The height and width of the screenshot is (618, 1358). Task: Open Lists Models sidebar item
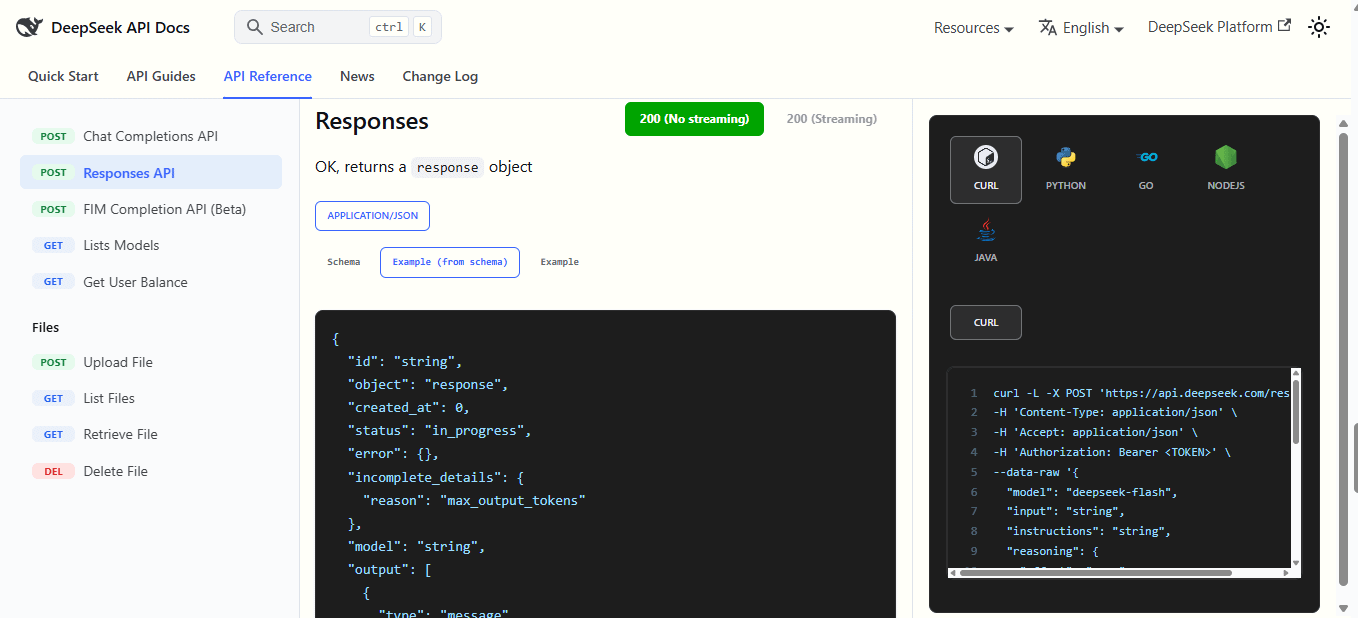click(151, 245)
